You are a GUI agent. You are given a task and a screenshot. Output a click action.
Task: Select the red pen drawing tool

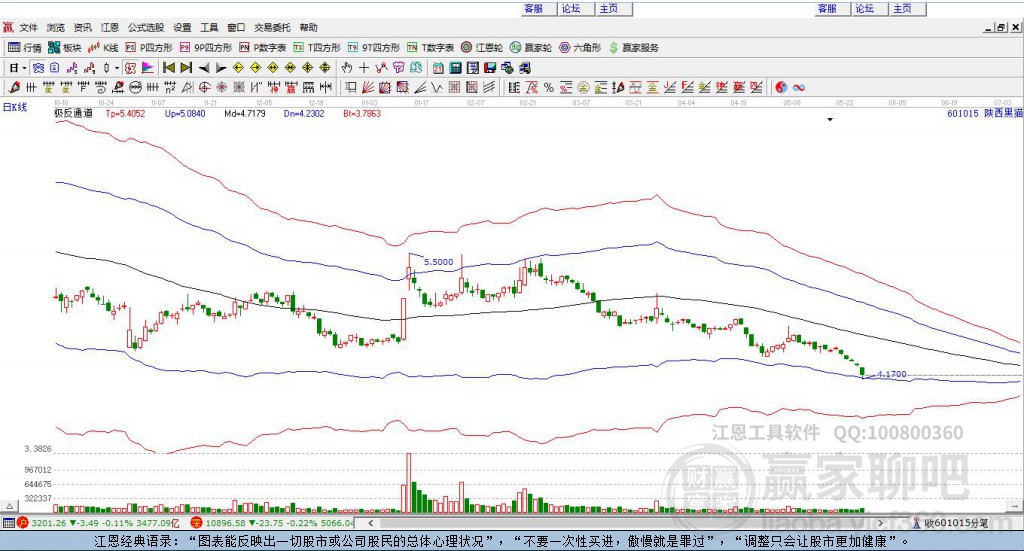tap(14, 87)
